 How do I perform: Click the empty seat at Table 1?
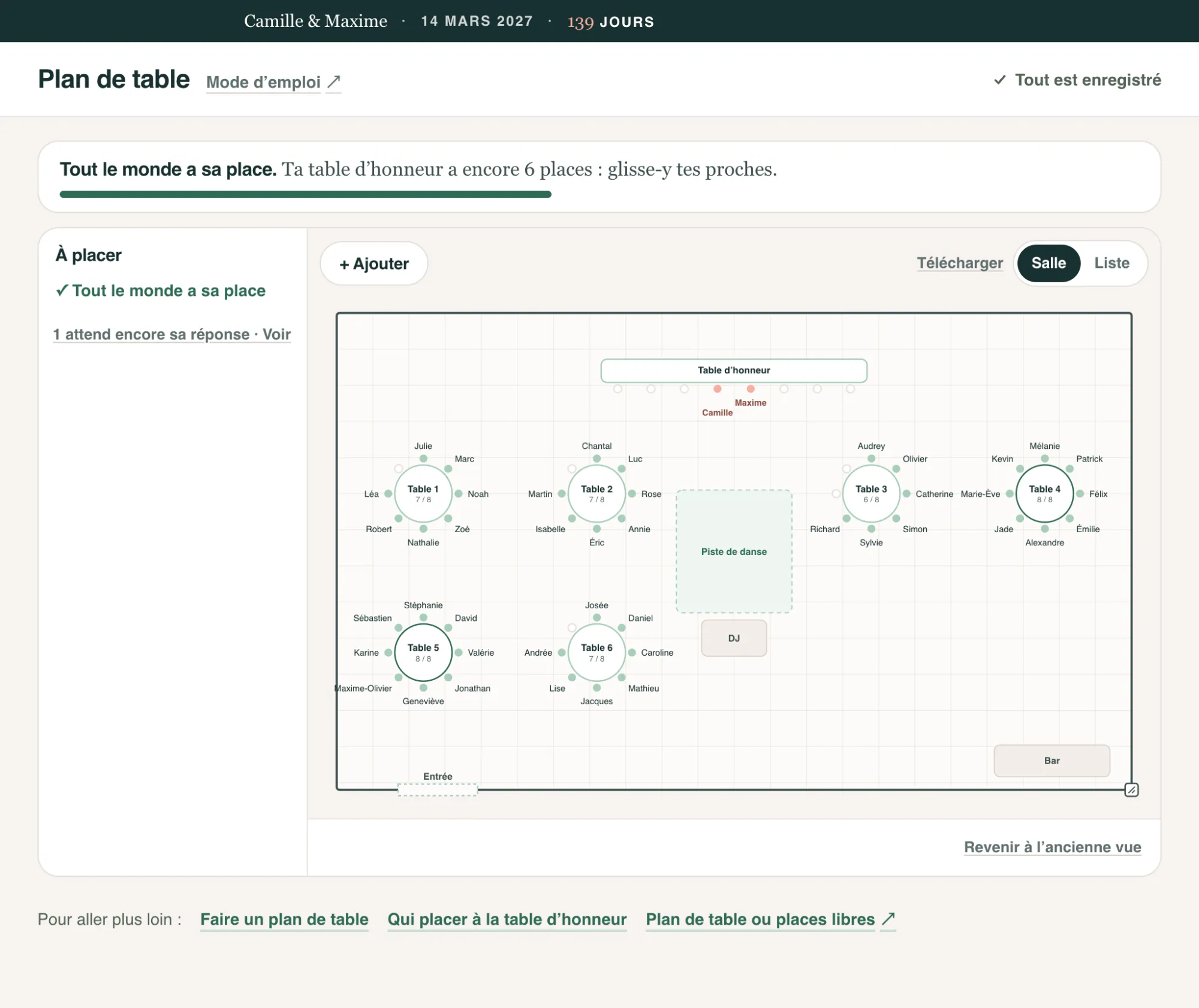point(399,469)
